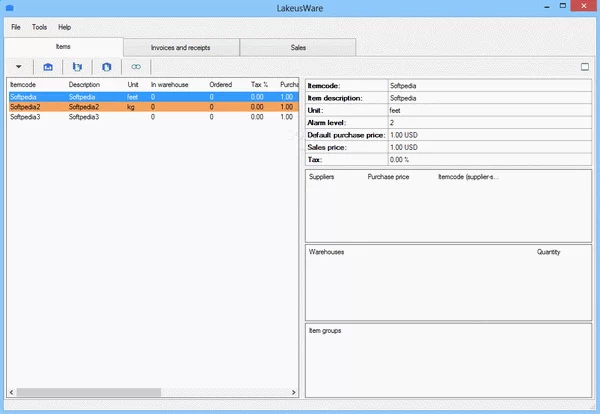Select the Items tab
Image resolution: width=600 pixels, height=414 pixels.
(63, 46)
